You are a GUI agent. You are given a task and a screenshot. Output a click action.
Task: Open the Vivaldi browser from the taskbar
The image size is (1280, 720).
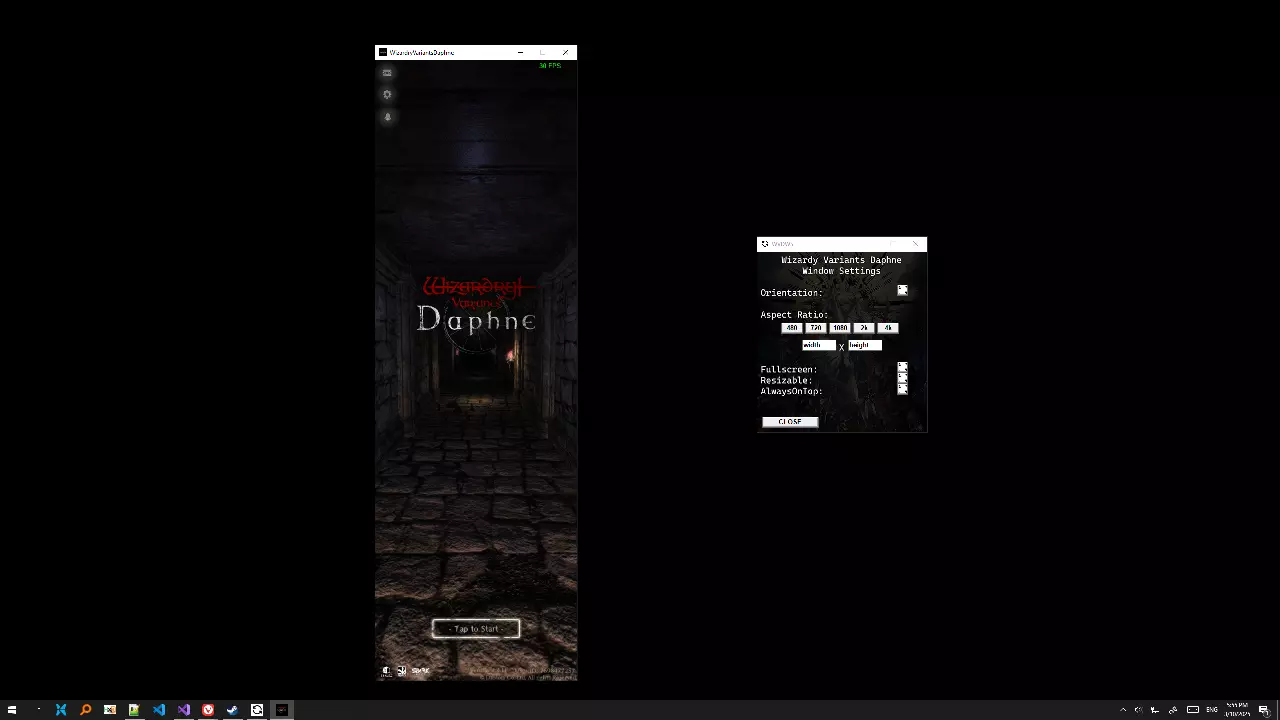point(208,710)
